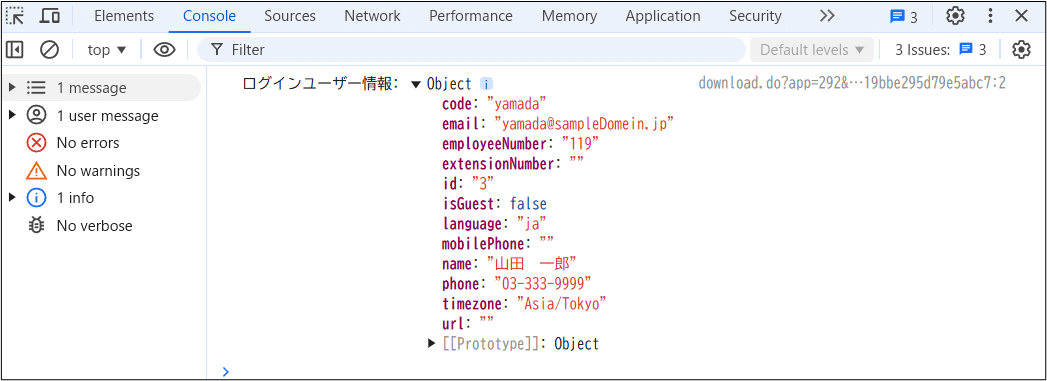
Task: Click the blue messages badge showing 3
Action: point(903,17)
